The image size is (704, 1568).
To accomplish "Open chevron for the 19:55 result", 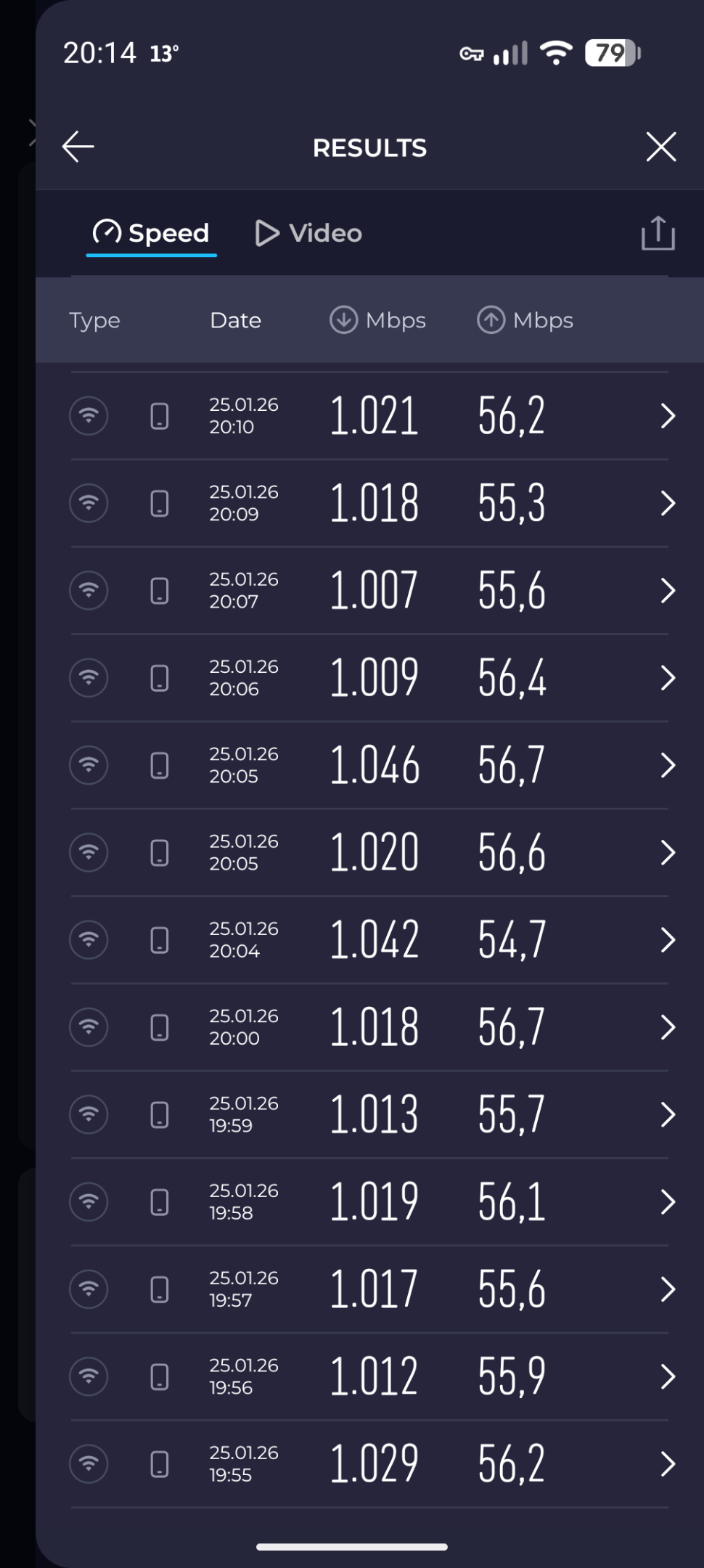I will click(668, 1464).
